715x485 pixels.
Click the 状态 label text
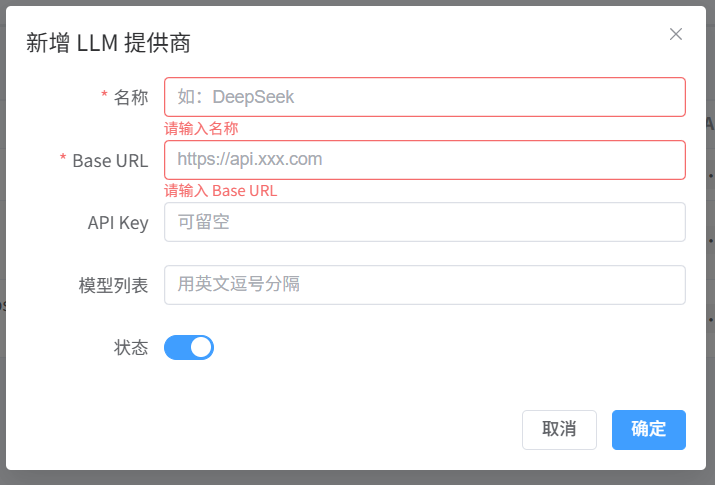tap(131, 347)
